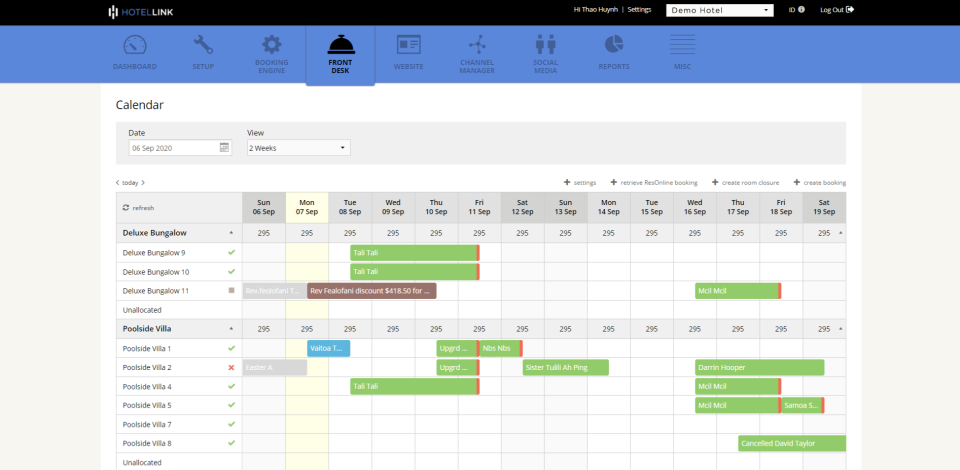Toggle green check status for Deluxe Bungalow 9
Screen dimensions: 960x470
(x=231, y=252)
